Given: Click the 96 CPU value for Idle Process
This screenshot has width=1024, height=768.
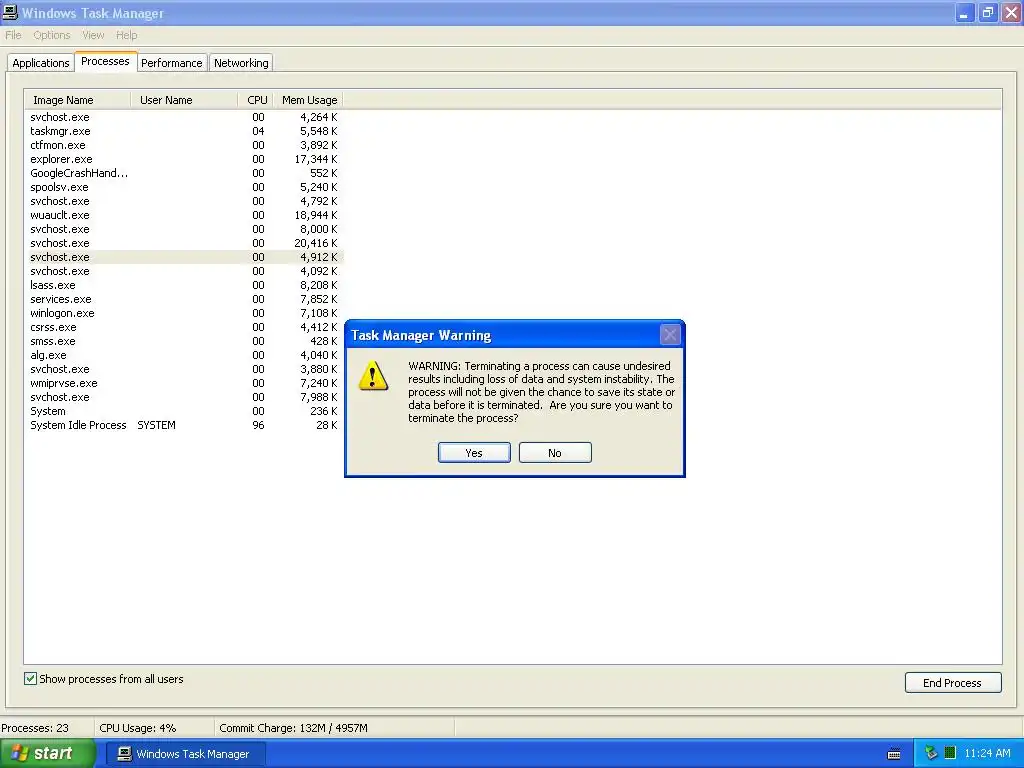Looking at the screenshot, I should (259, 425).
